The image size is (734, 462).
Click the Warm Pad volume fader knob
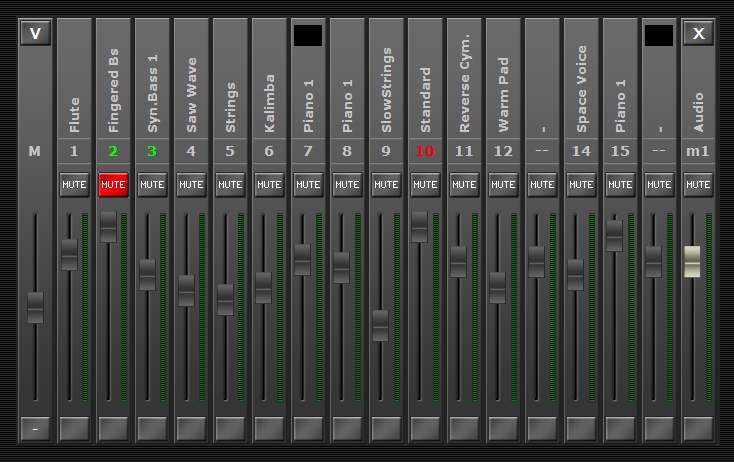coord(498,288)
